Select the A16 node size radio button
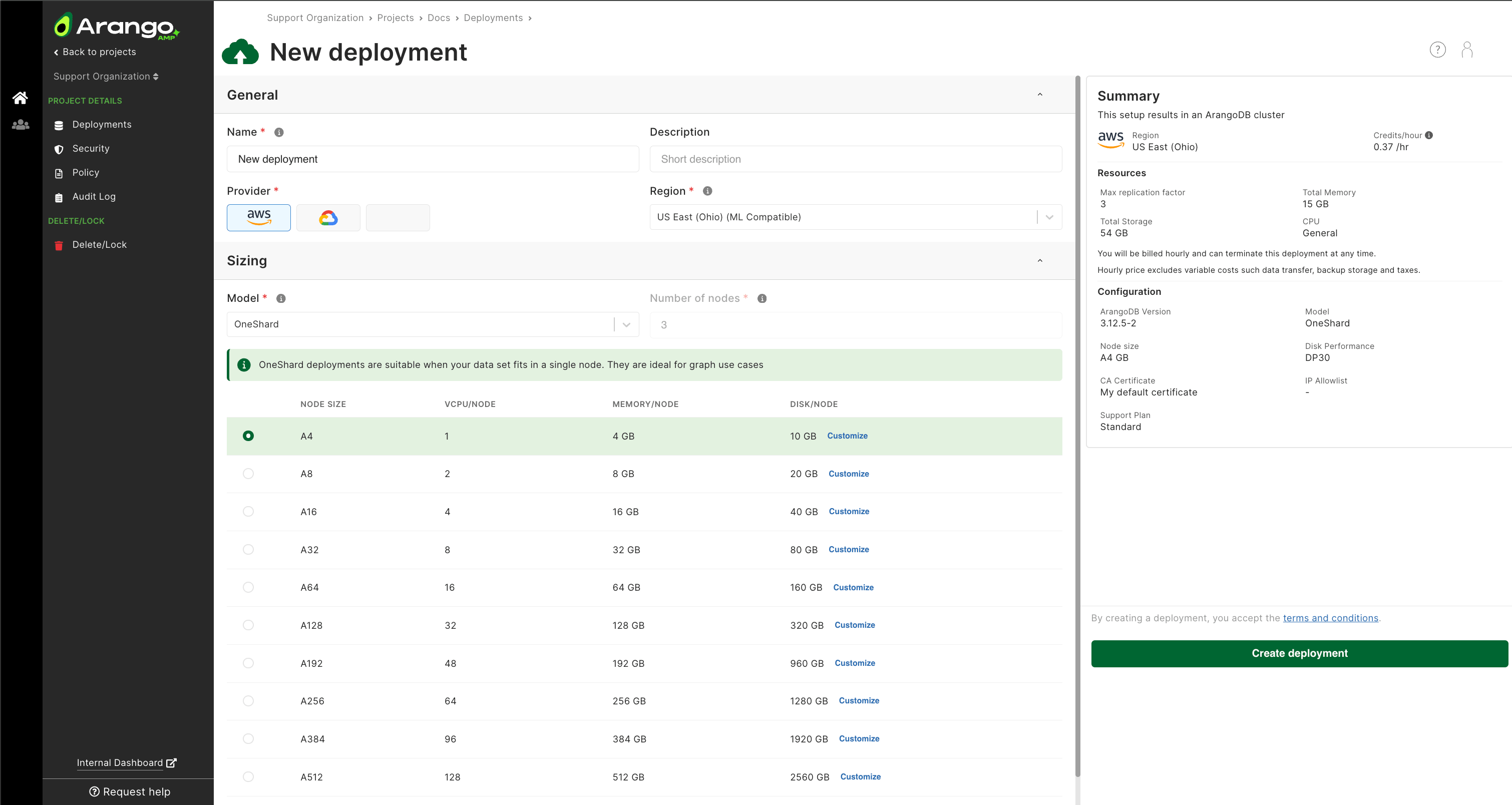This screenshot has height=805, width=1512. tap(248, 512)
